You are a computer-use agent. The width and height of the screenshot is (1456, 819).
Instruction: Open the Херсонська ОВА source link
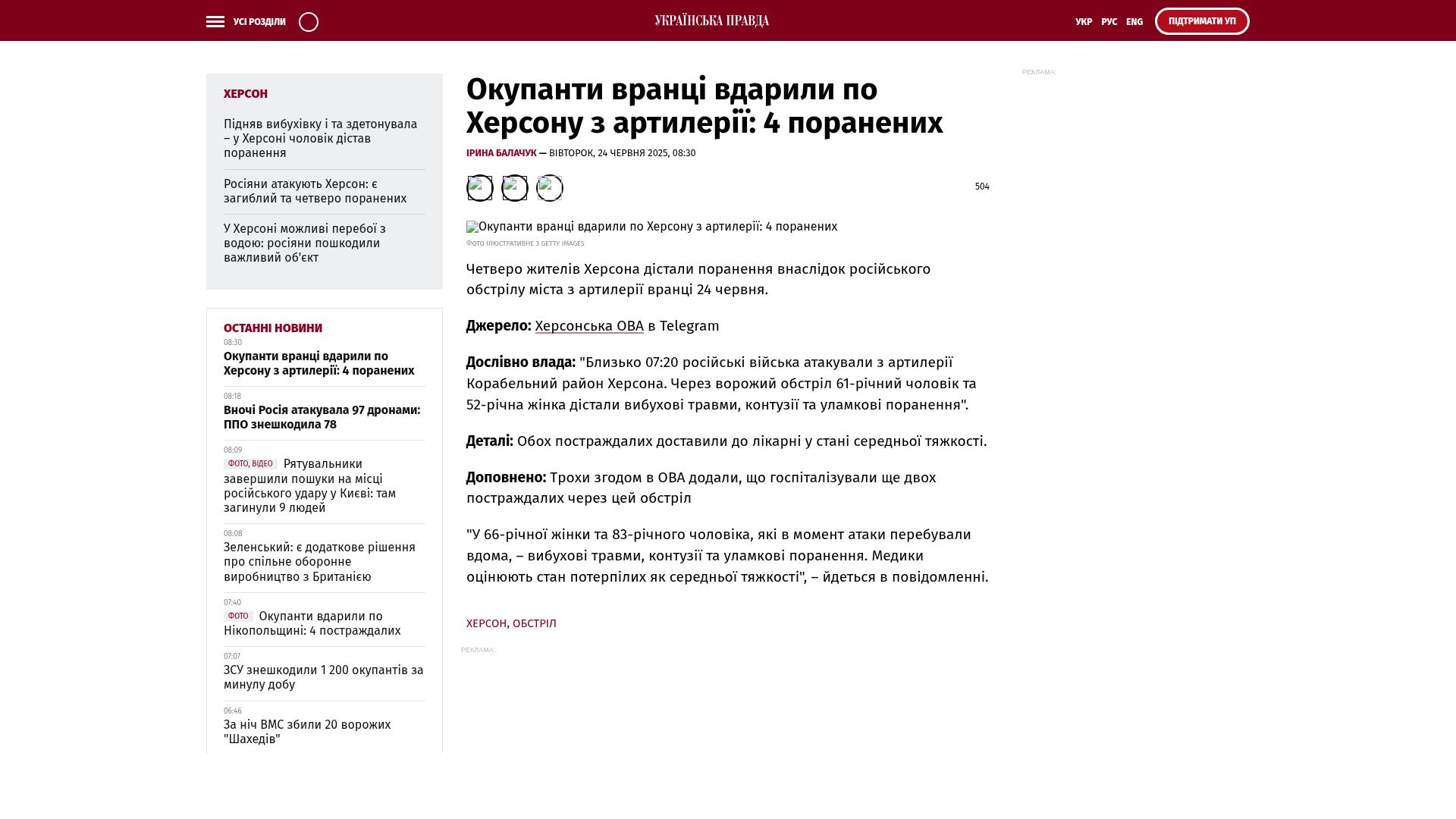point(589,326)
